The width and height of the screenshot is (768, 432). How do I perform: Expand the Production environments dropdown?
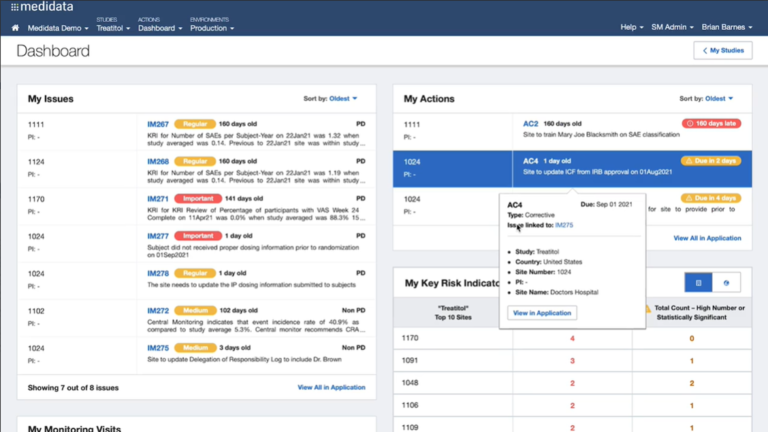point(212,28)
